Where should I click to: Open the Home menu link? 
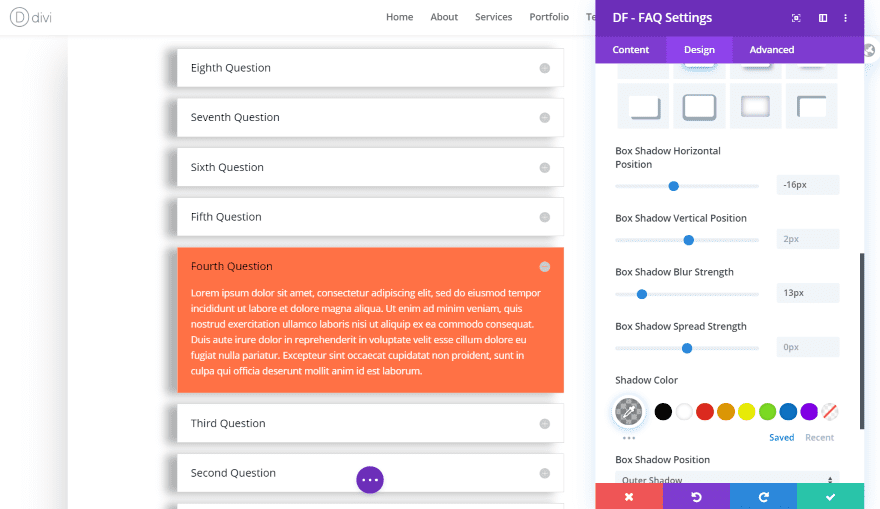400,17
